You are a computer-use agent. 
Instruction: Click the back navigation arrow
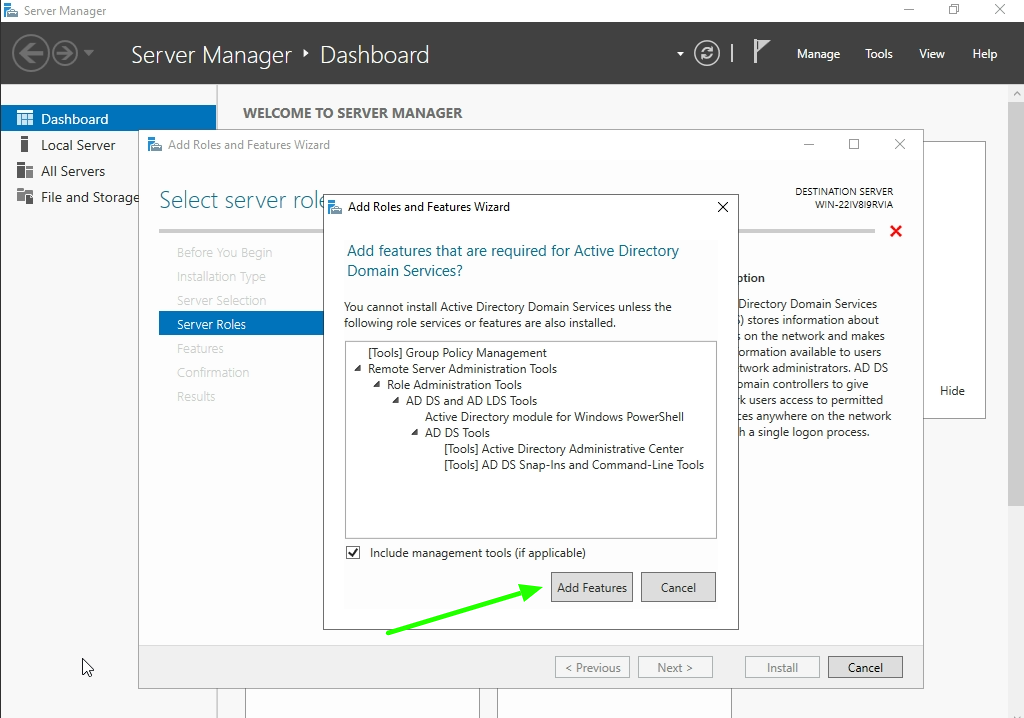[30, 53]
